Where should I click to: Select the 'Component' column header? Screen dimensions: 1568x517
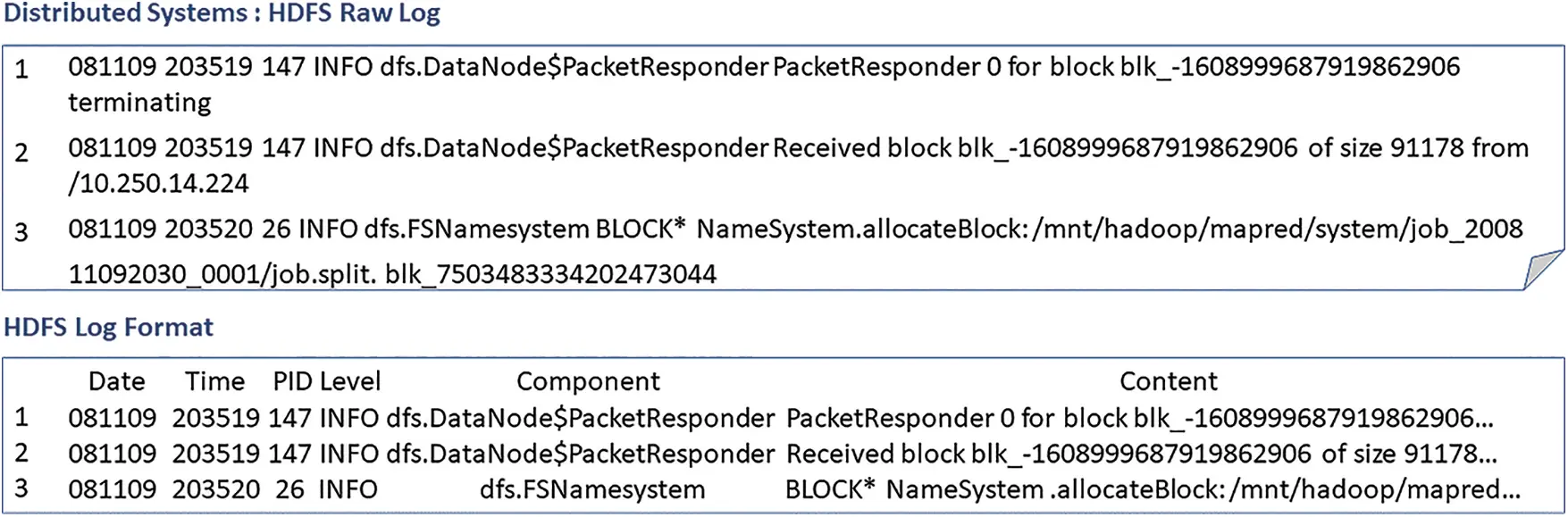588,382
